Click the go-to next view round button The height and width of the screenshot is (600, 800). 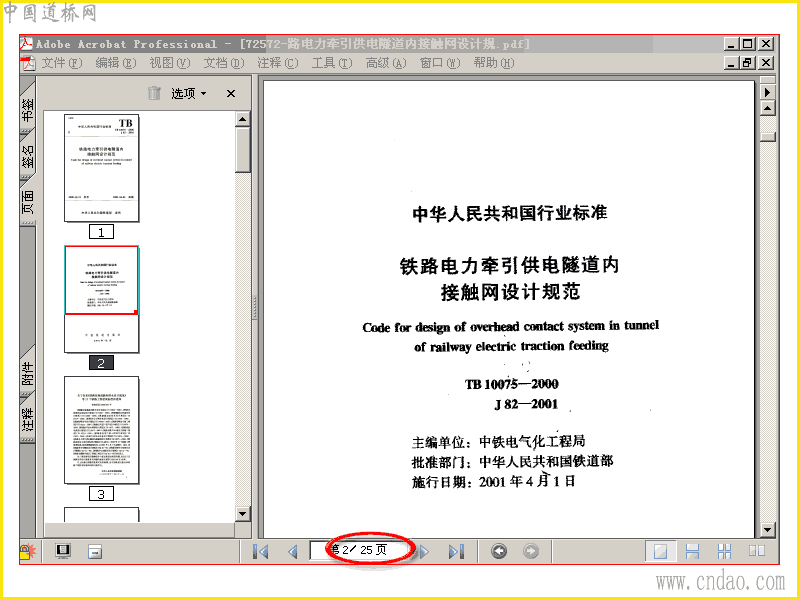pos(531,552)
